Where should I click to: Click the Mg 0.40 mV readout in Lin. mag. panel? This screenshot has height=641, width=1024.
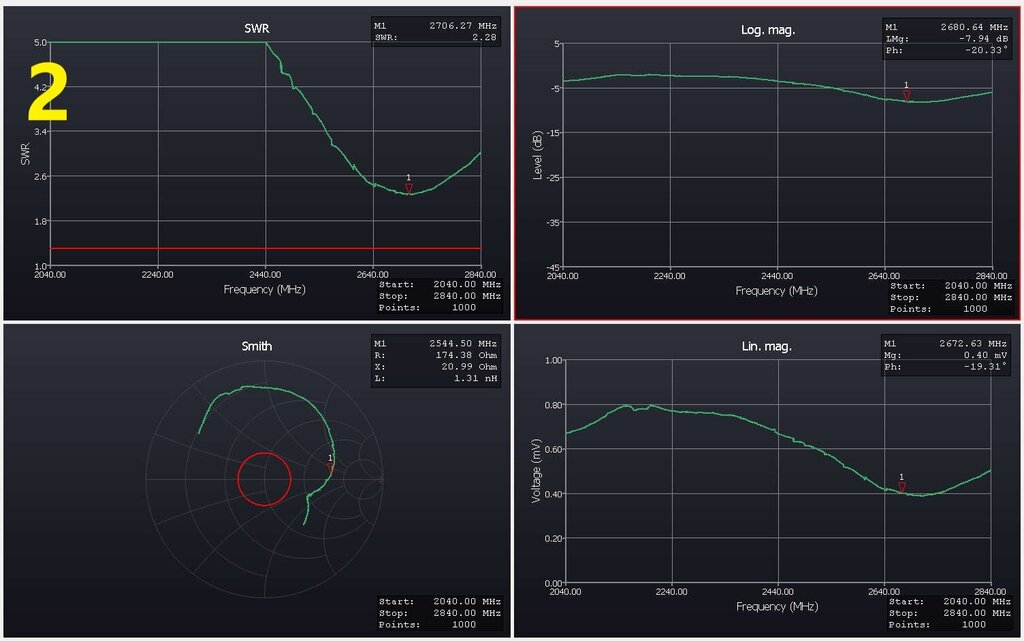(947, 355)
